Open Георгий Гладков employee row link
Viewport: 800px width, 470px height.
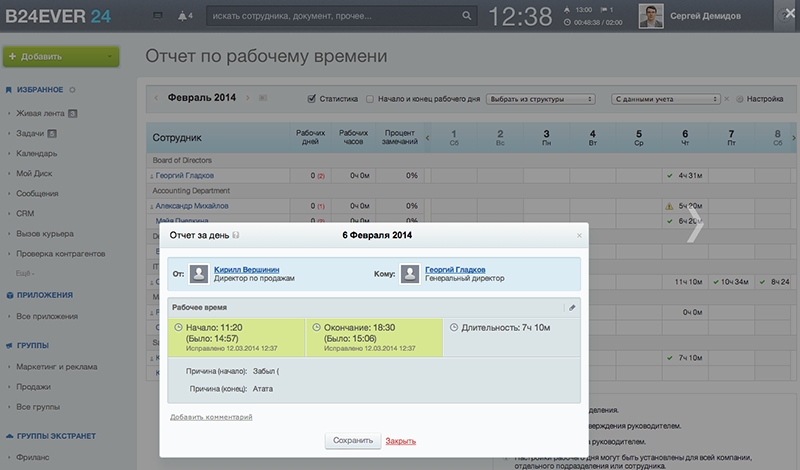click(185, 176)
